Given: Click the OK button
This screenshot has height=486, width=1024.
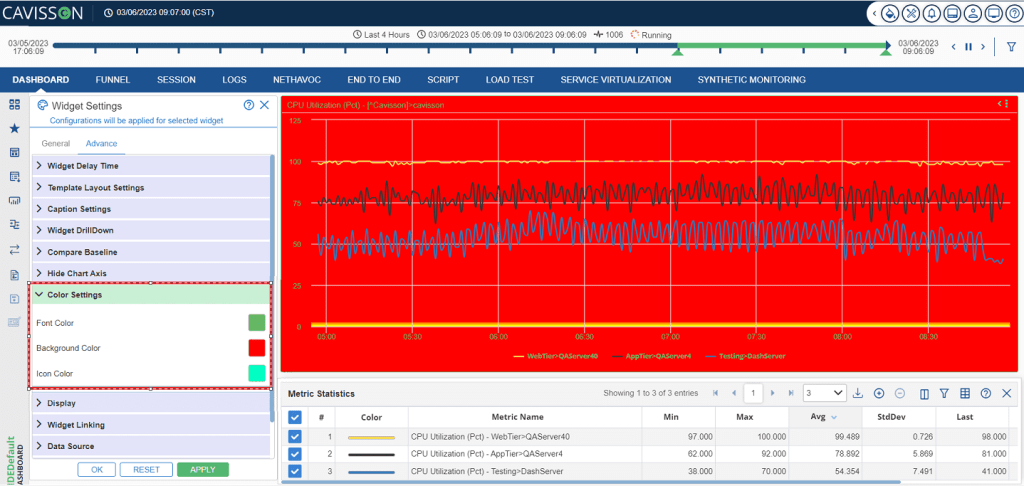Looking at the screenshot, I should pos(97,470).
